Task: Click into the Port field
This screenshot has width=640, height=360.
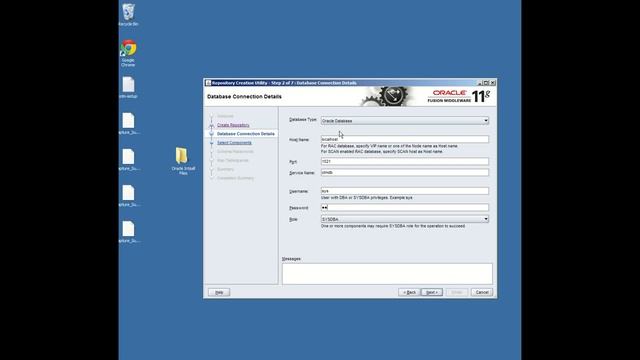Action: (x=404, y=161)
